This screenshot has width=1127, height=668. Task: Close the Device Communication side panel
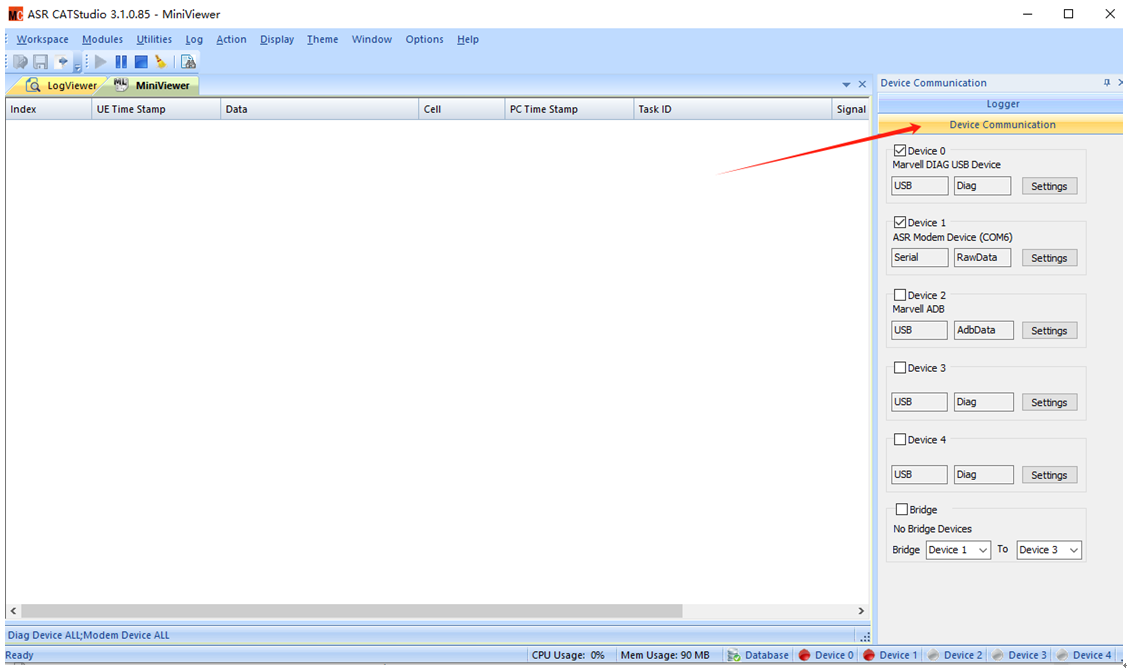(1121, 83)
